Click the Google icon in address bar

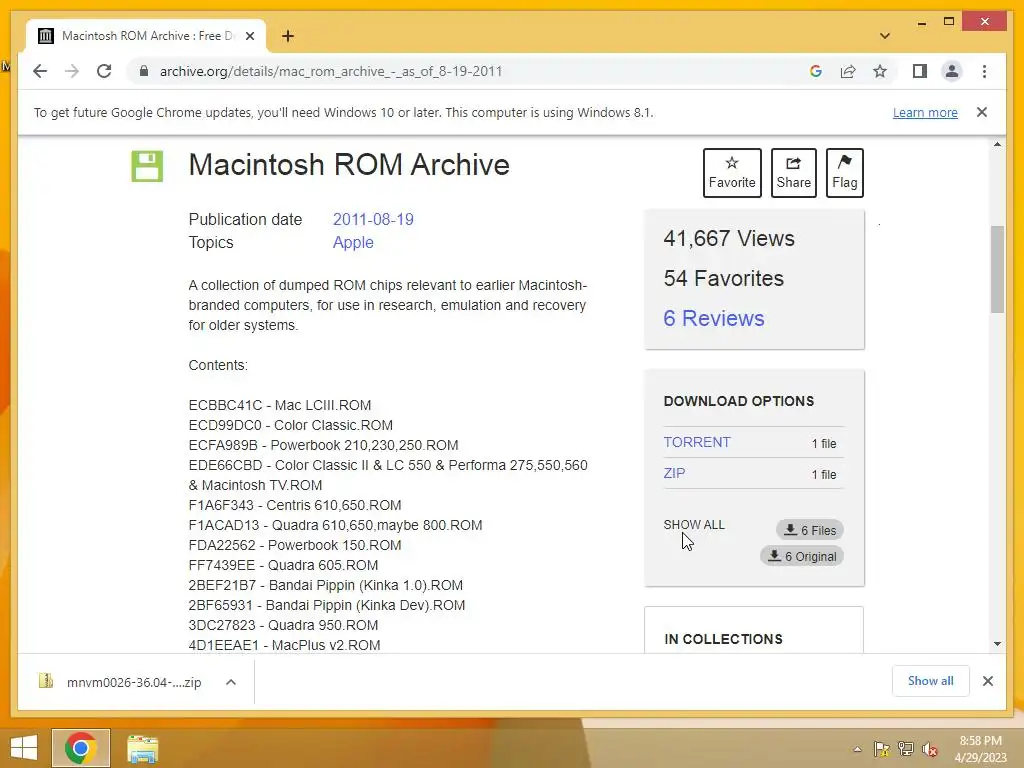click(x=816, y=71)
